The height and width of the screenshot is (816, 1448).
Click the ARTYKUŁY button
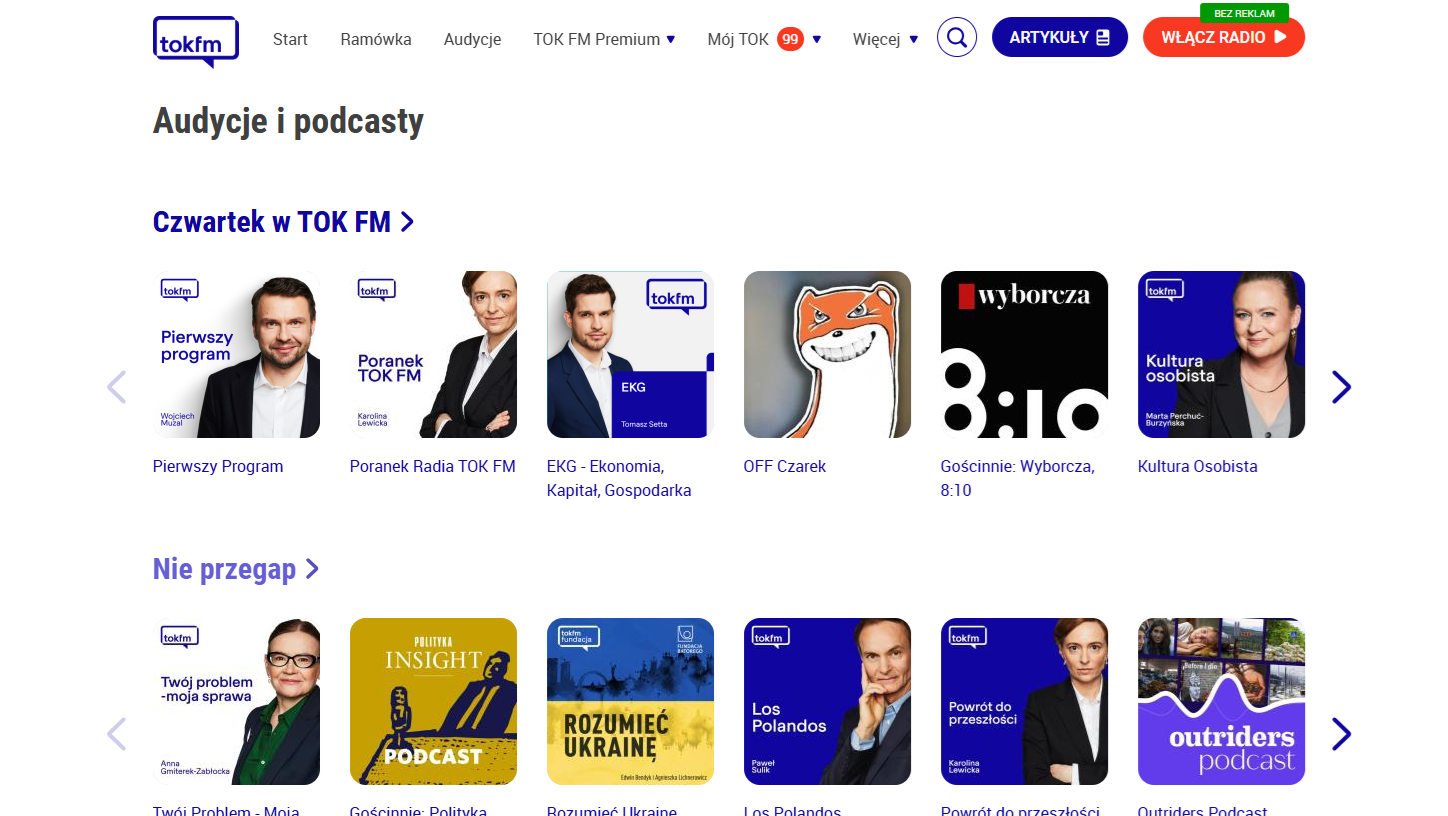coord(1060,37)
